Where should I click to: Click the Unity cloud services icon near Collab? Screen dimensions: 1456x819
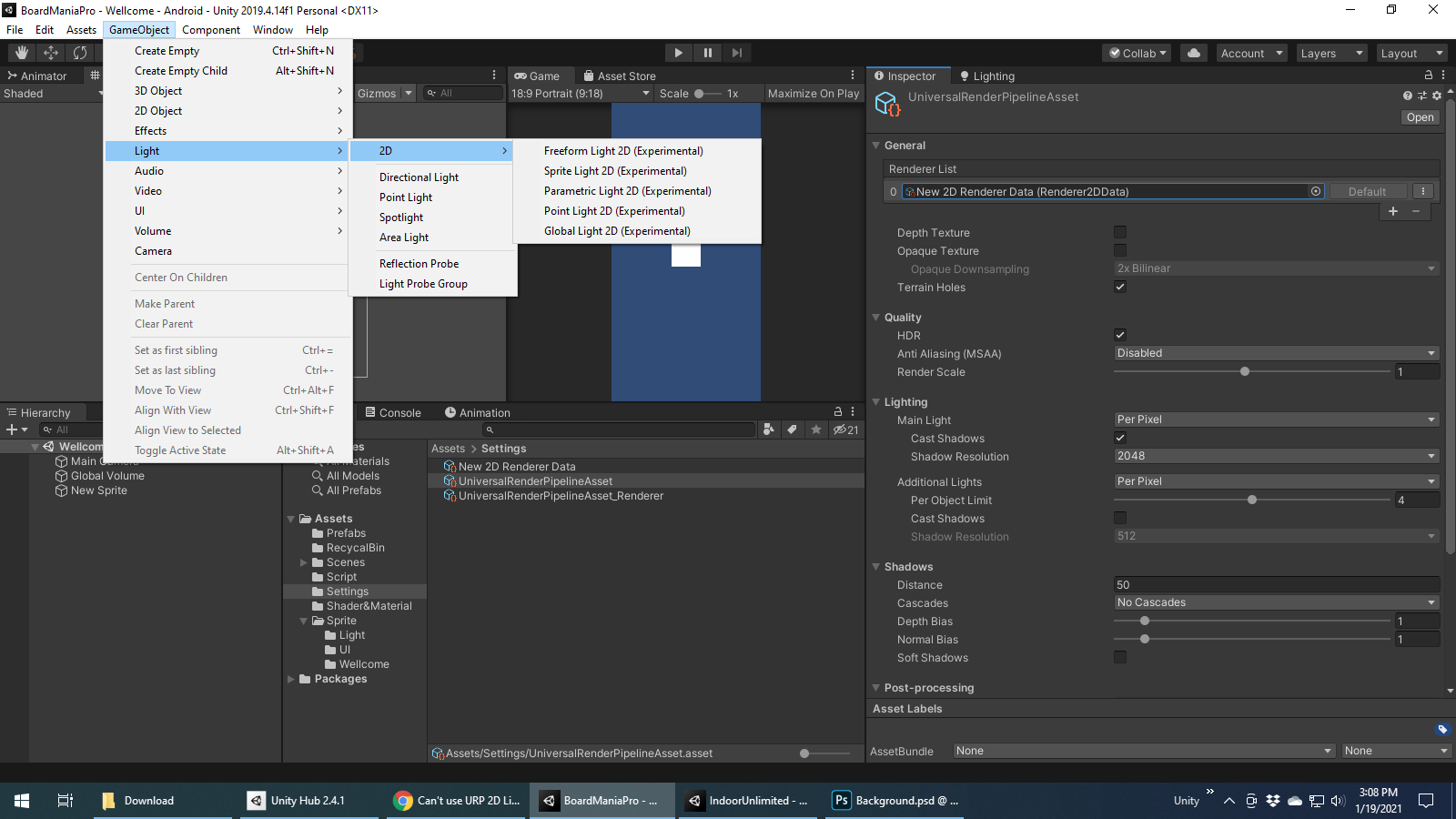1192,53
